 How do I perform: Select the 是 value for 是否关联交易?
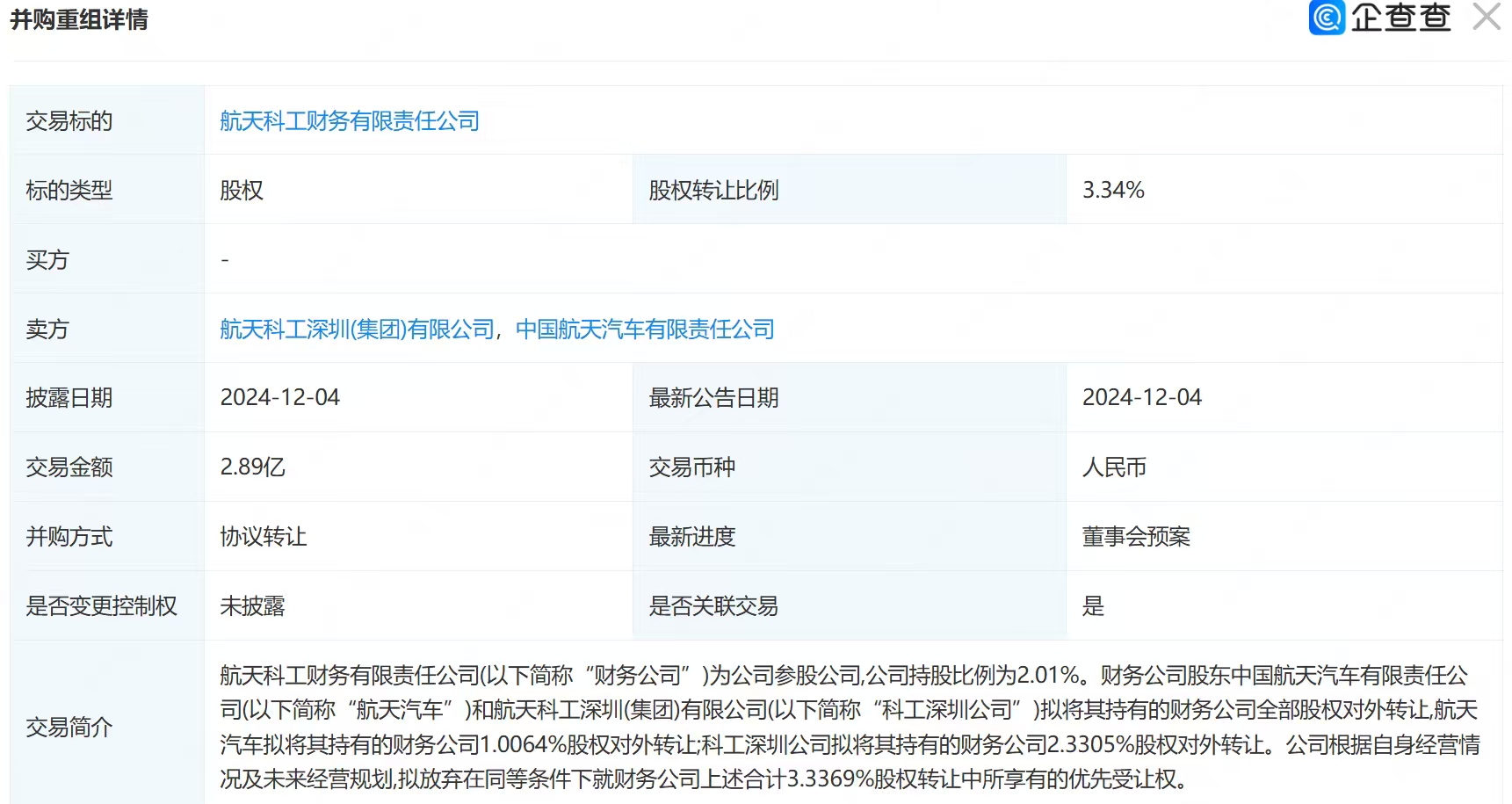coord(1094,606)
